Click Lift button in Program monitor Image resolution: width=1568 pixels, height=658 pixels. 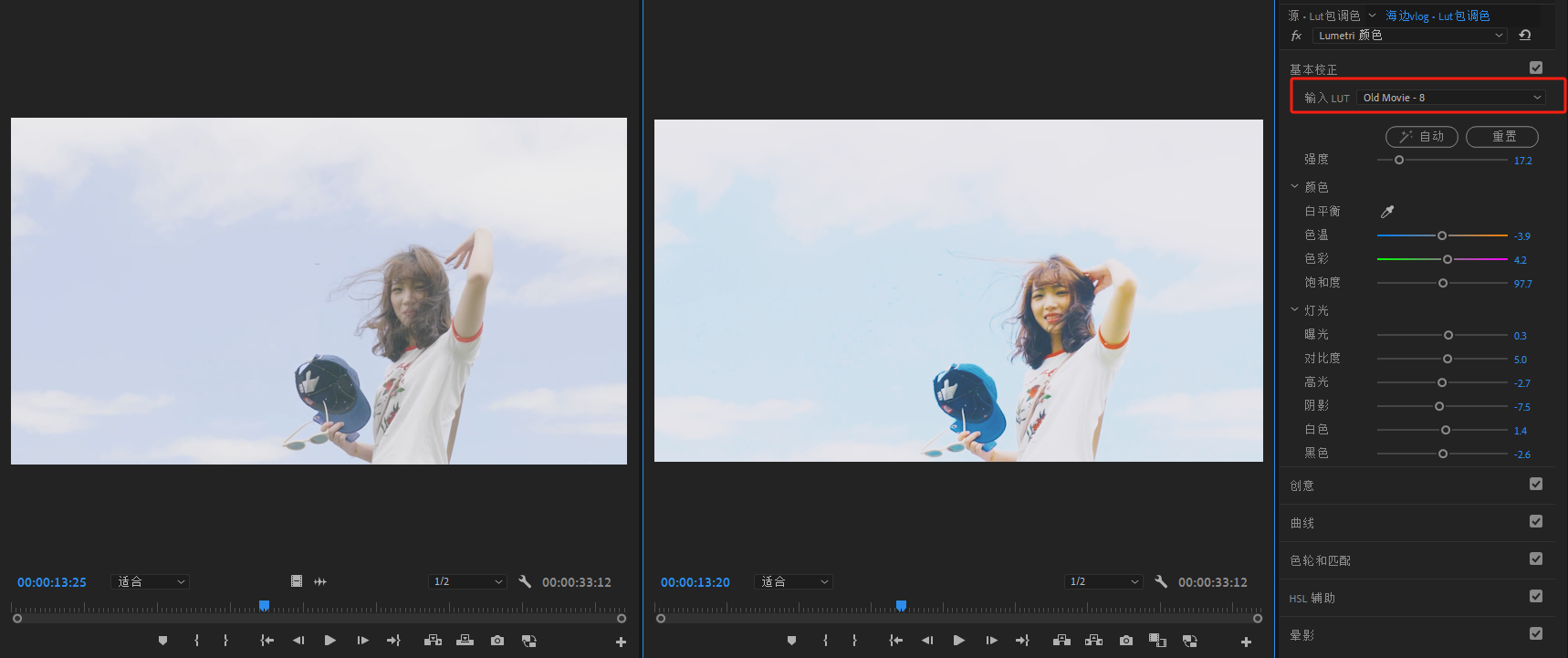click(1061, 641)
